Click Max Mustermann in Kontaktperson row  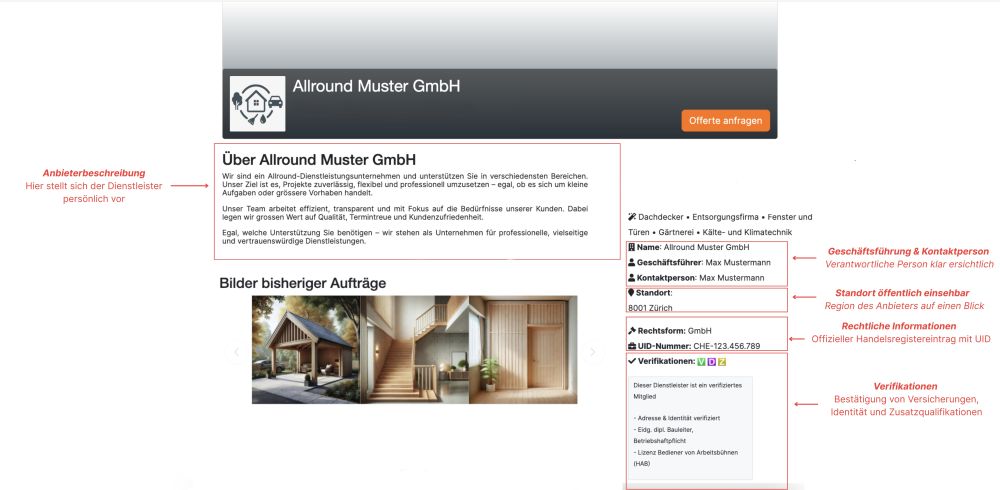click(x=732, y=278)
